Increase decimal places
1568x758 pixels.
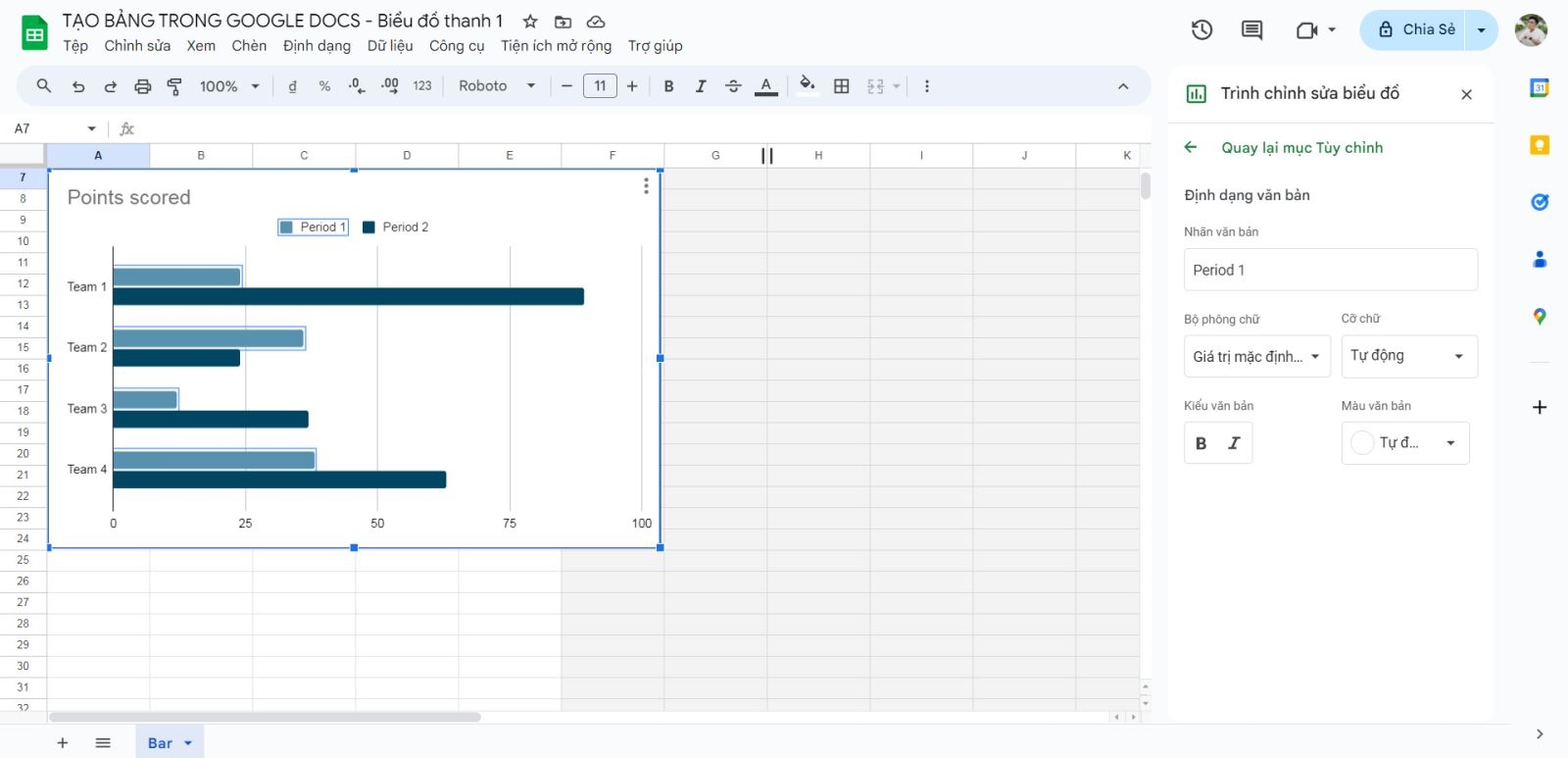tap(390, 86)
